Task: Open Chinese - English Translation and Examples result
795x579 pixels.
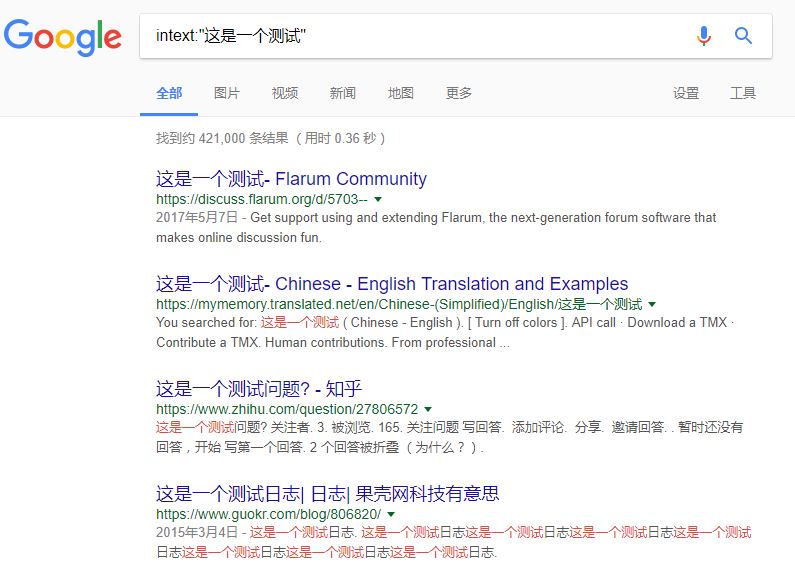Action: [392, 284]
